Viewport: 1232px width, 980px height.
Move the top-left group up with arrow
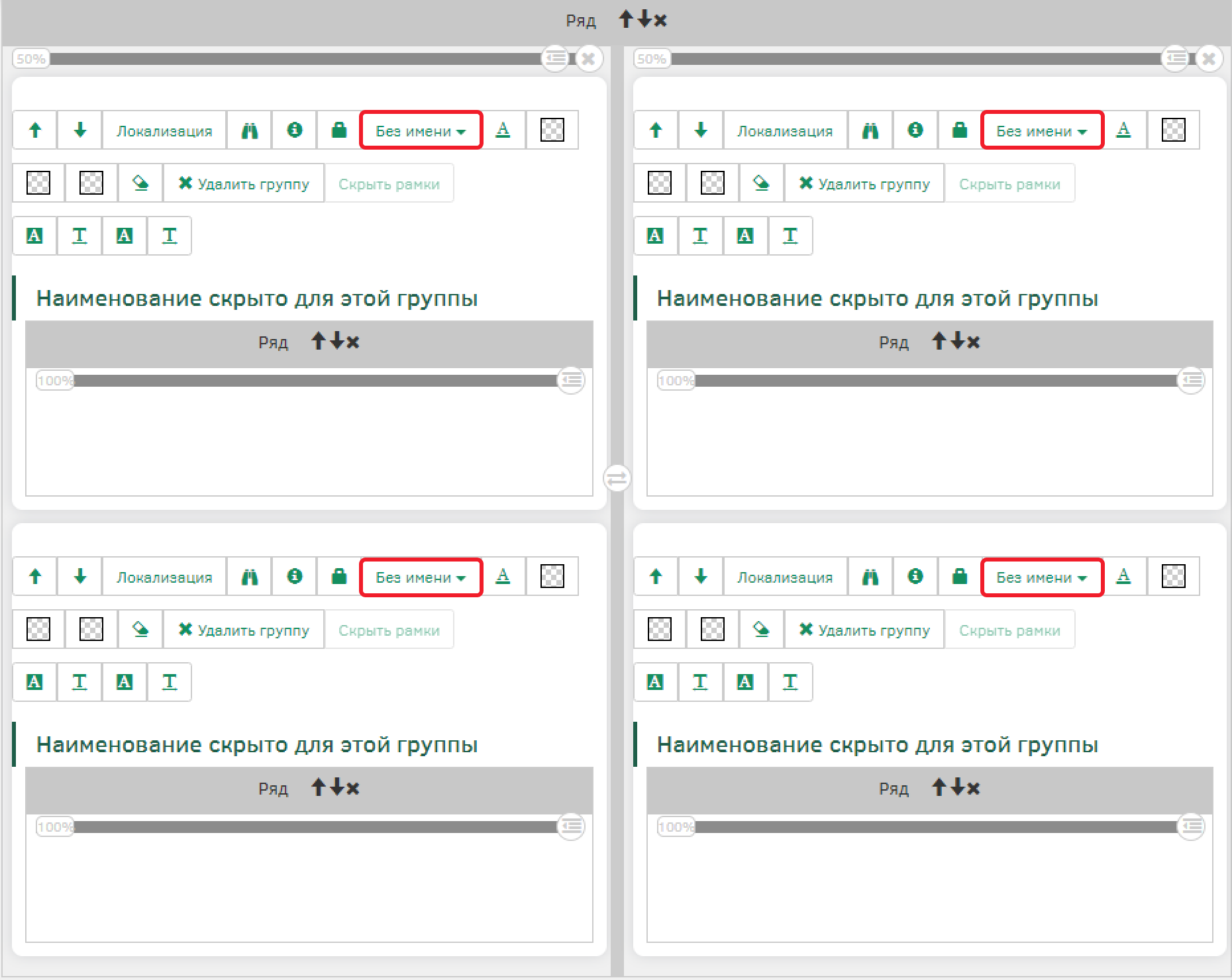[x=35, y=130]
